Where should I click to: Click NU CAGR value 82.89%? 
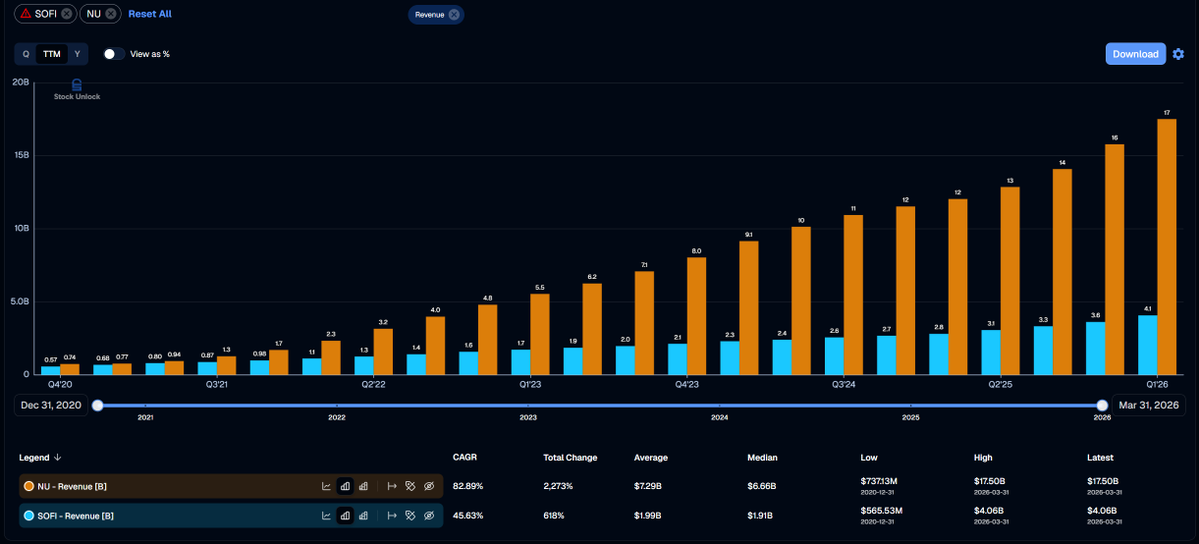click(468, 486)
